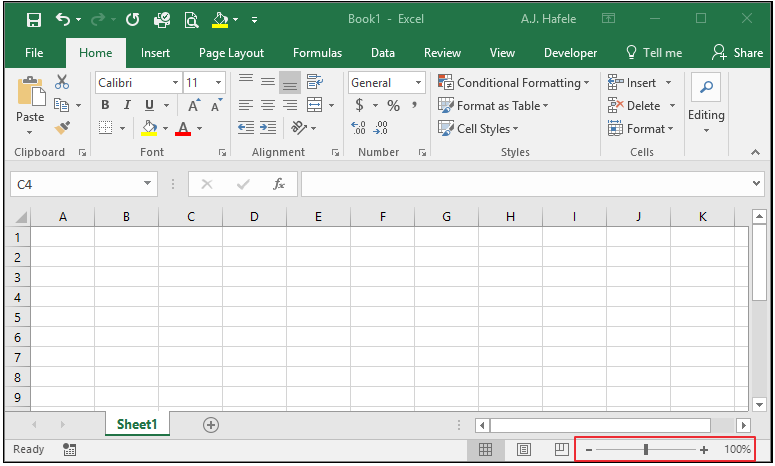Open the Calibri font name dropdown

(175, 83)
